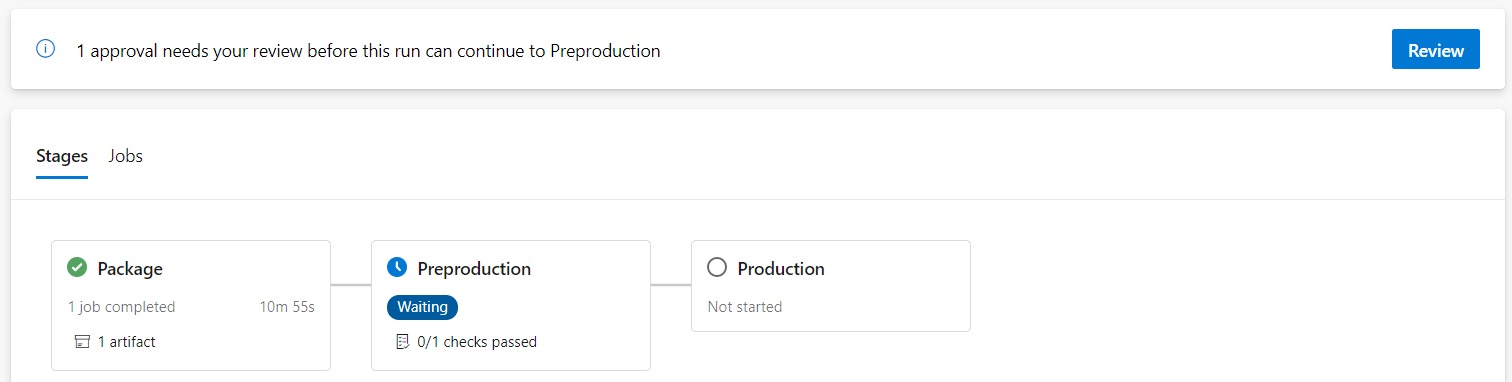Click the Waiting status badge
1512x382 pixels.
coord(422,307)
